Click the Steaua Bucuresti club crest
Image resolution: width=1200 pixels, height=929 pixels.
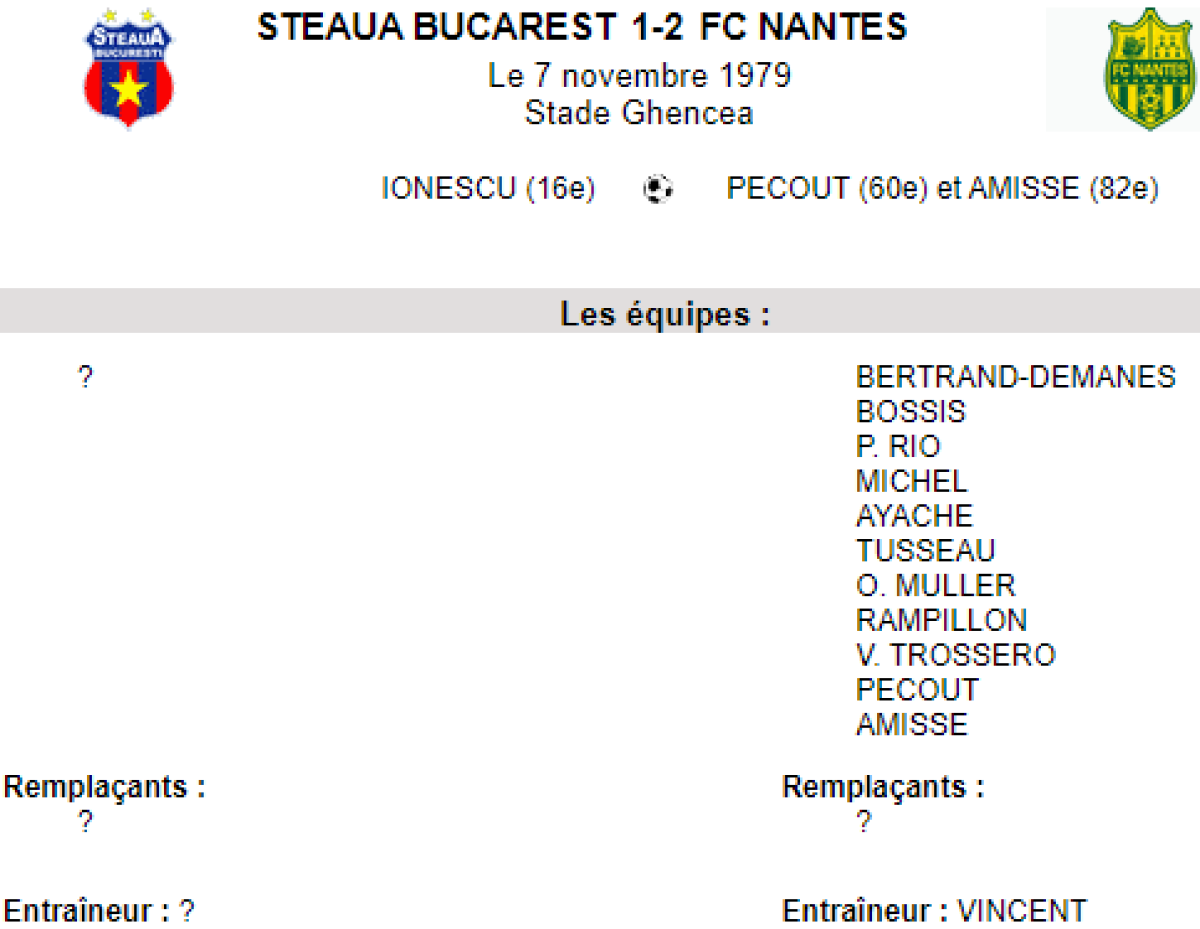point(127,68)
